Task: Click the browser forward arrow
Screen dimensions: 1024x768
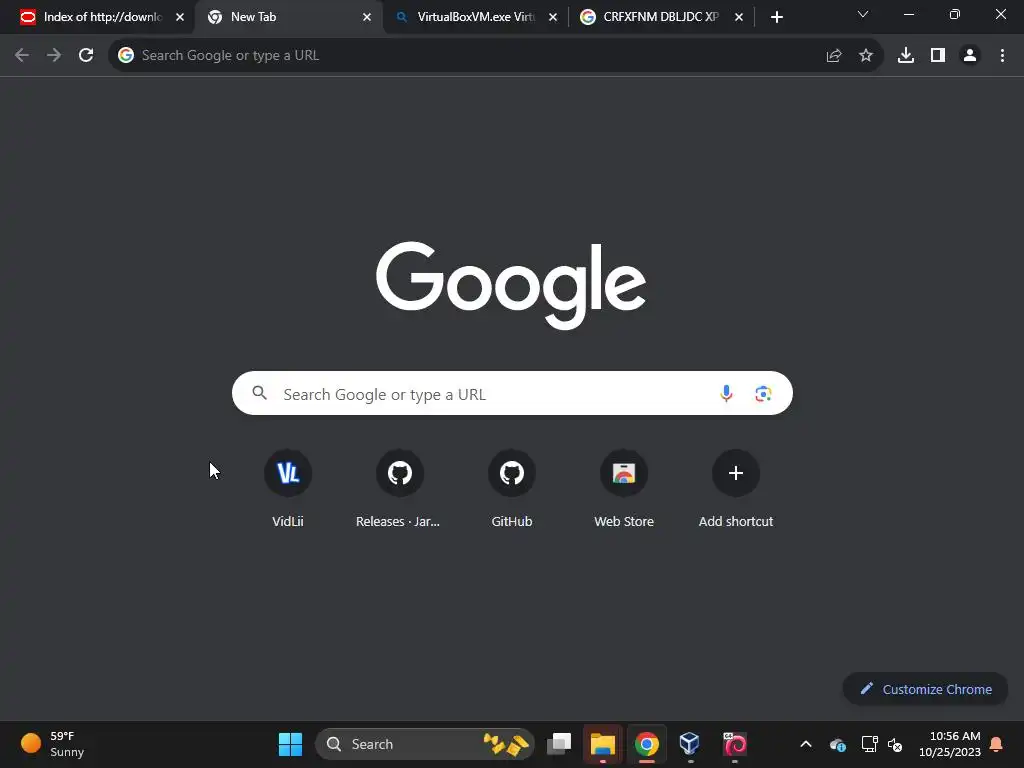Action: tap(54, 56)
